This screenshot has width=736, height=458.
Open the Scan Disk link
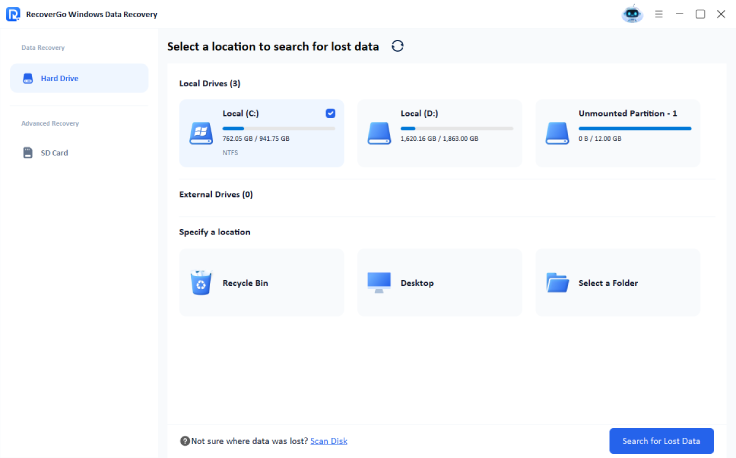point(329,441)
